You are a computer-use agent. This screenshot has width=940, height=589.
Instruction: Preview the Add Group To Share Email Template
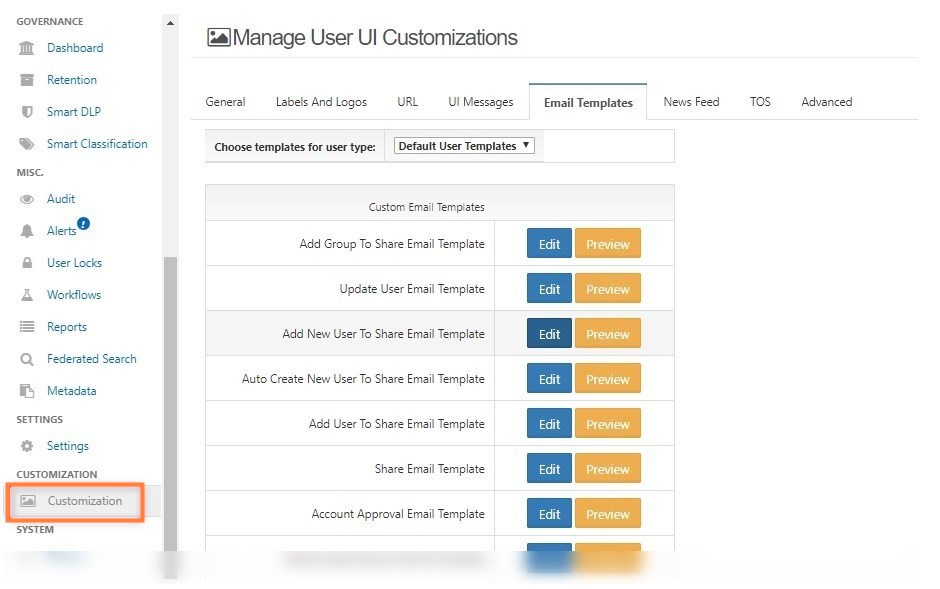[x=608, y=243]
